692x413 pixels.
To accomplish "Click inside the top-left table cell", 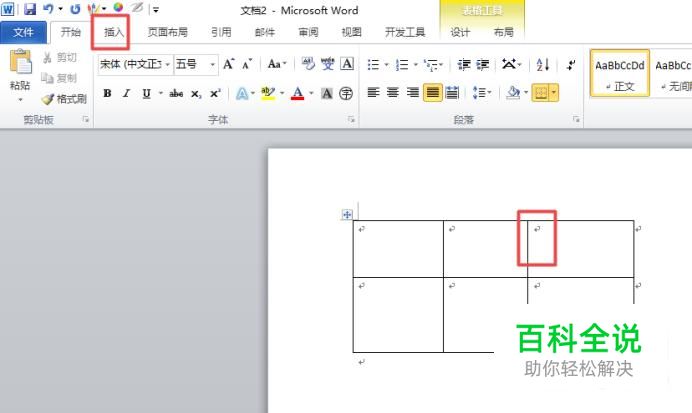I will coord(398,249).
